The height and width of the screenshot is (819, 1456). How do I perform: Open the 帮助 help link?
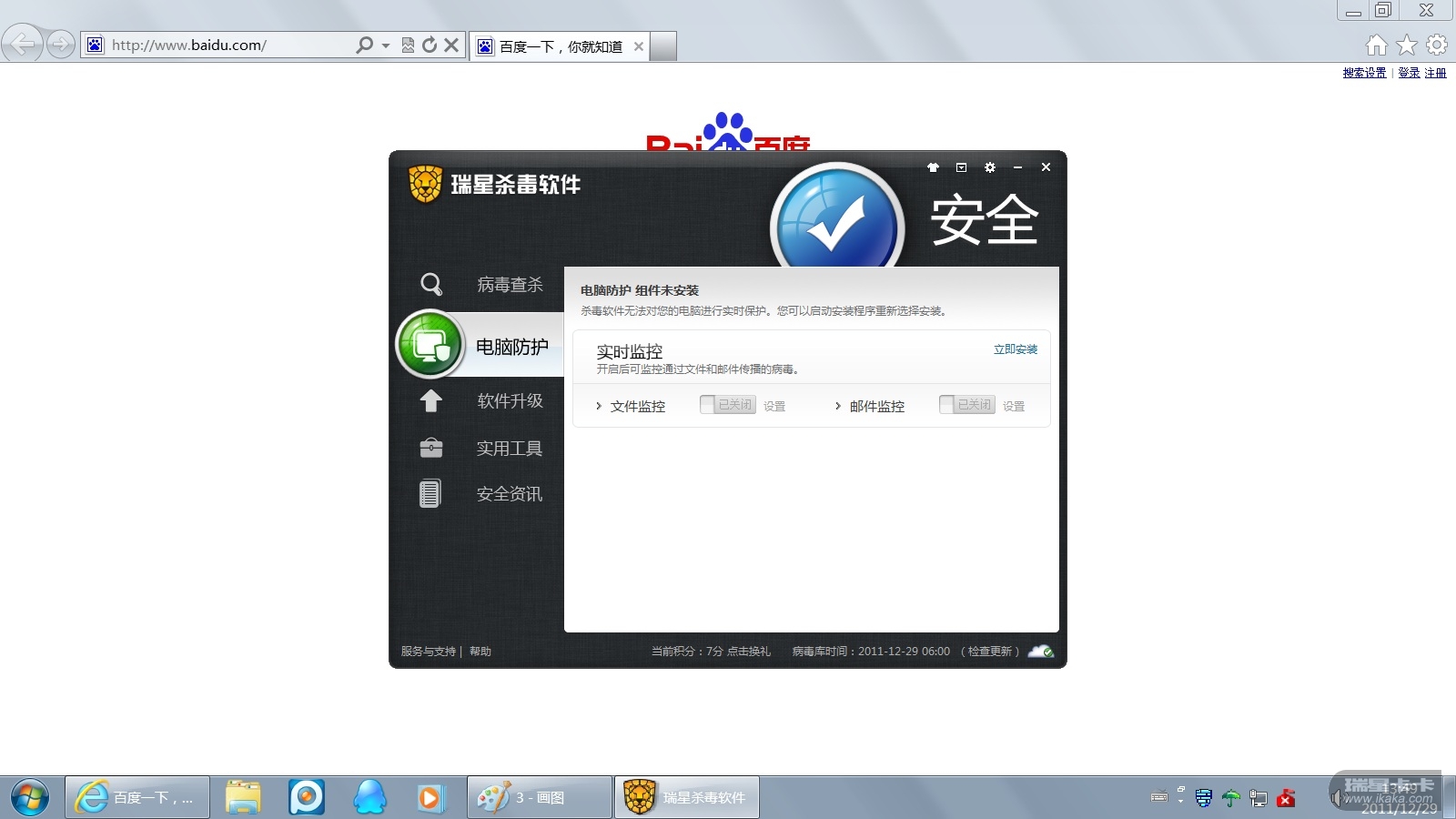(x=480, y=652)
